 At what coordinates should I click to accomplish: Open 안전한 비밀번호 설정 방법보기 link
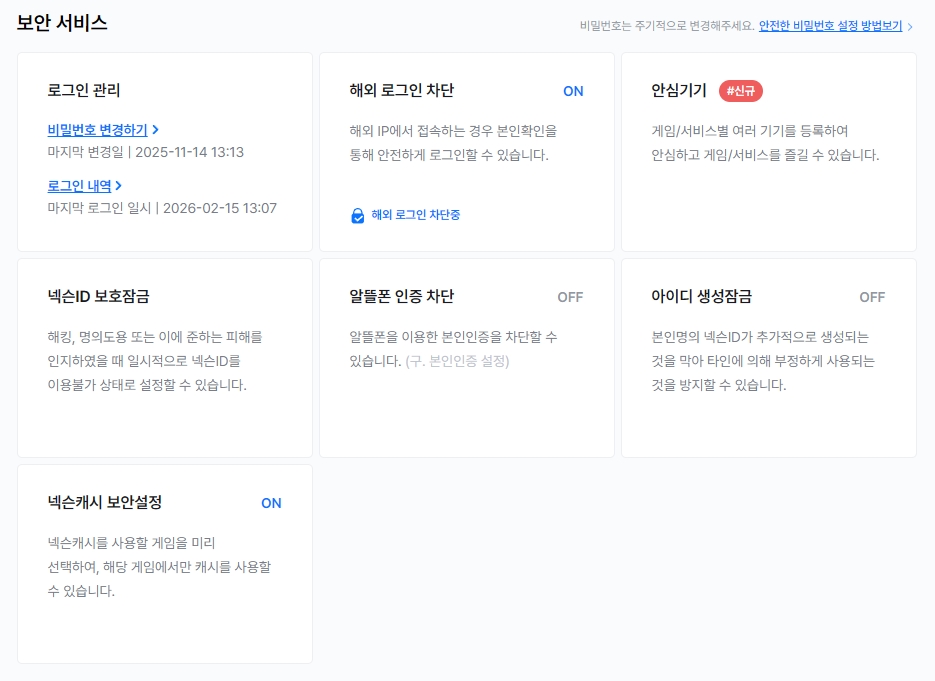point(830,26)
